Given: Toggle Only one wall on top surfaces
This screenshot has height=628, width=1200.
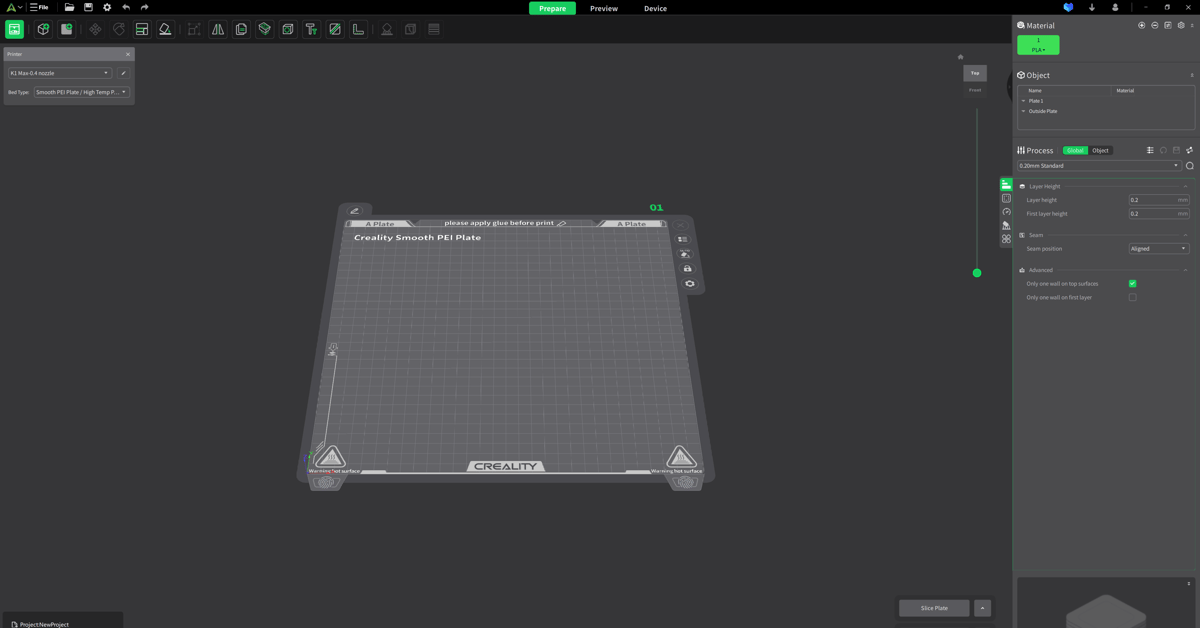Looking at the screenshot, I should point(1132,283).
